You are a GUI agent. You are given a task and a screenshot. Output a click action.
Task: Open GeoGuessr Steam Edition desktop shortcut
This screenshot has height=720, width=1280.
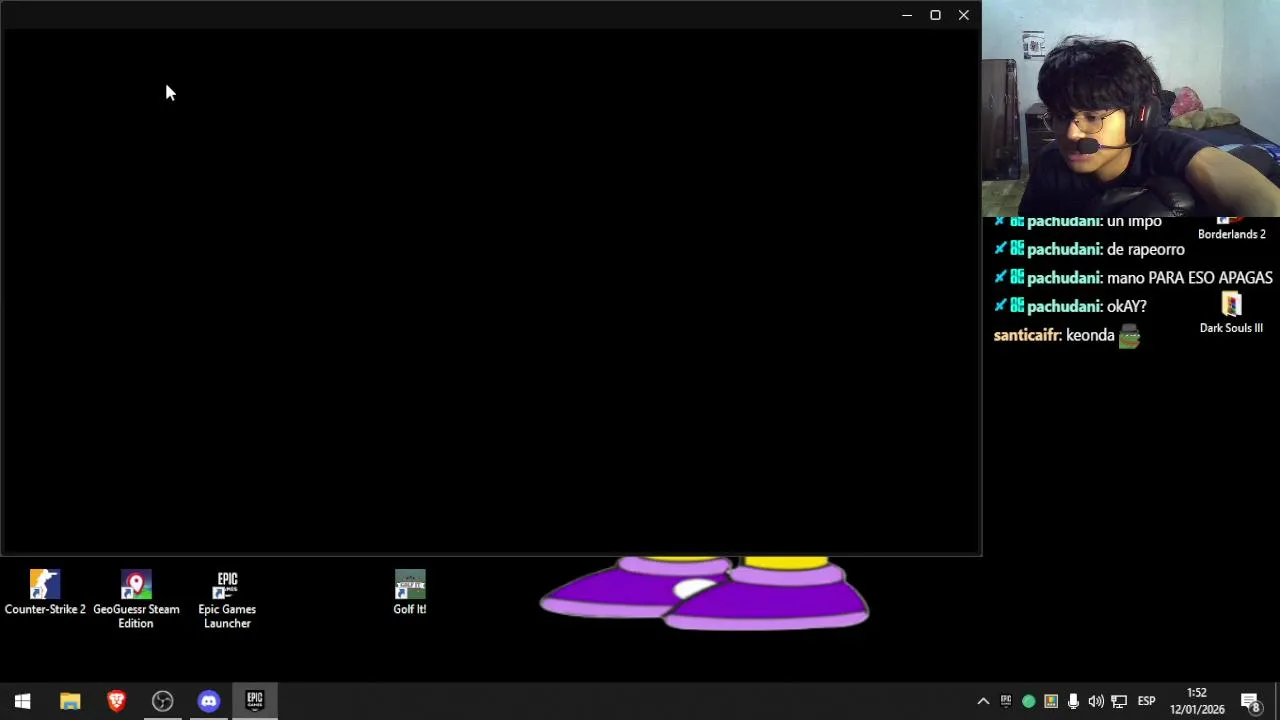(136, 600)
